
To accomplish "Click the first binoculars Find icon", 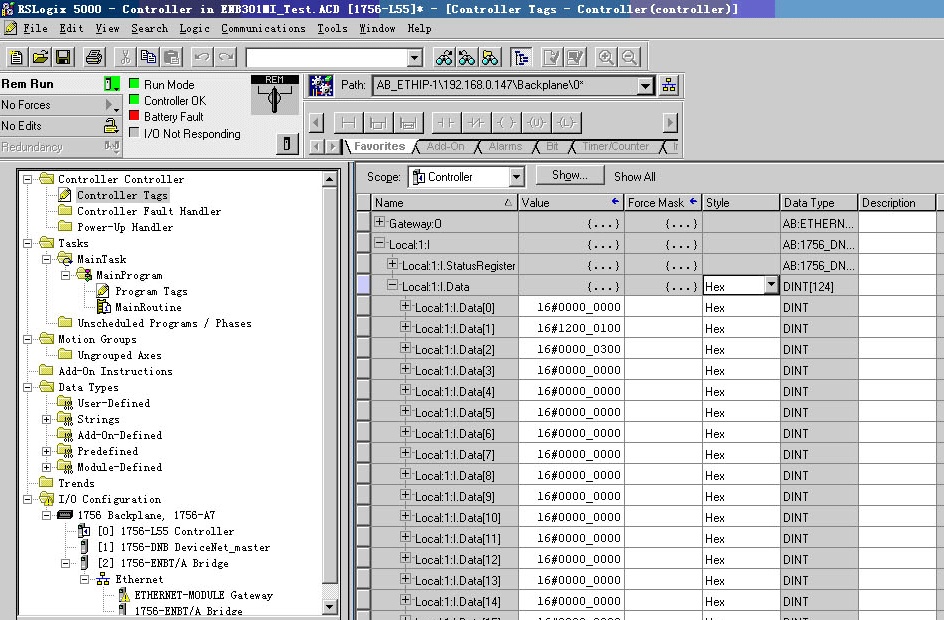I will point(443,57).
